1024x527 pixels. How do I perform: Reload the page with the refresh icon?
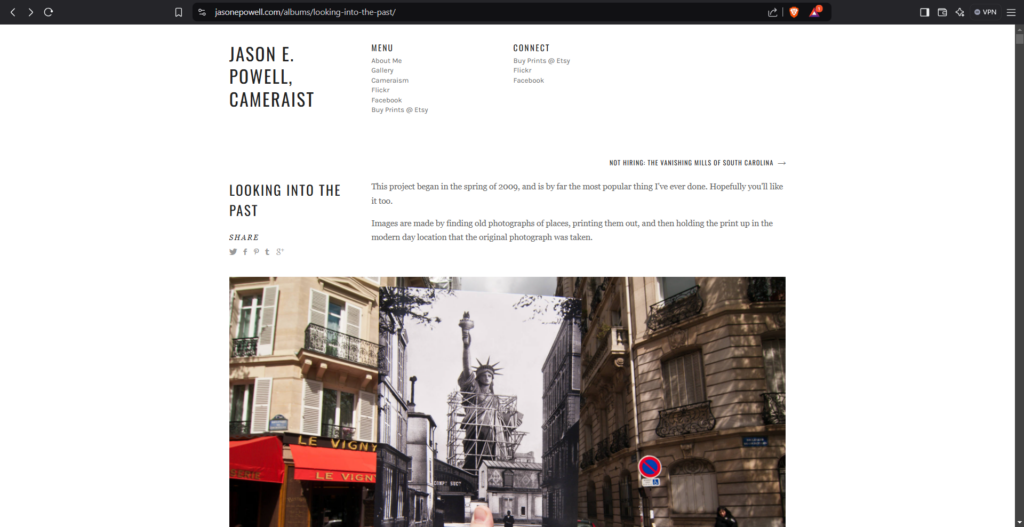point(48,12)
